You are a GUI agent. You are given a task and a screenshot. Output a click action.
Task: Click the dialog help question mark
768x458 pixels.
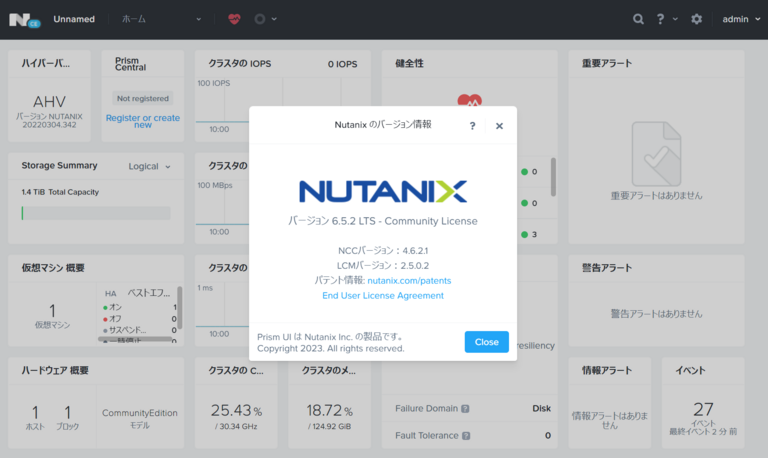[472, 126]
